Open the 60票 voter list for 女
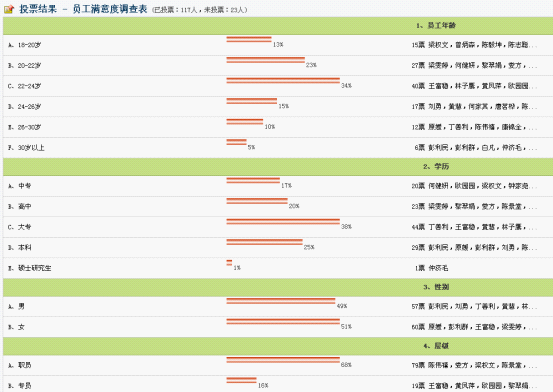553x392 pixels. point(474,327)
